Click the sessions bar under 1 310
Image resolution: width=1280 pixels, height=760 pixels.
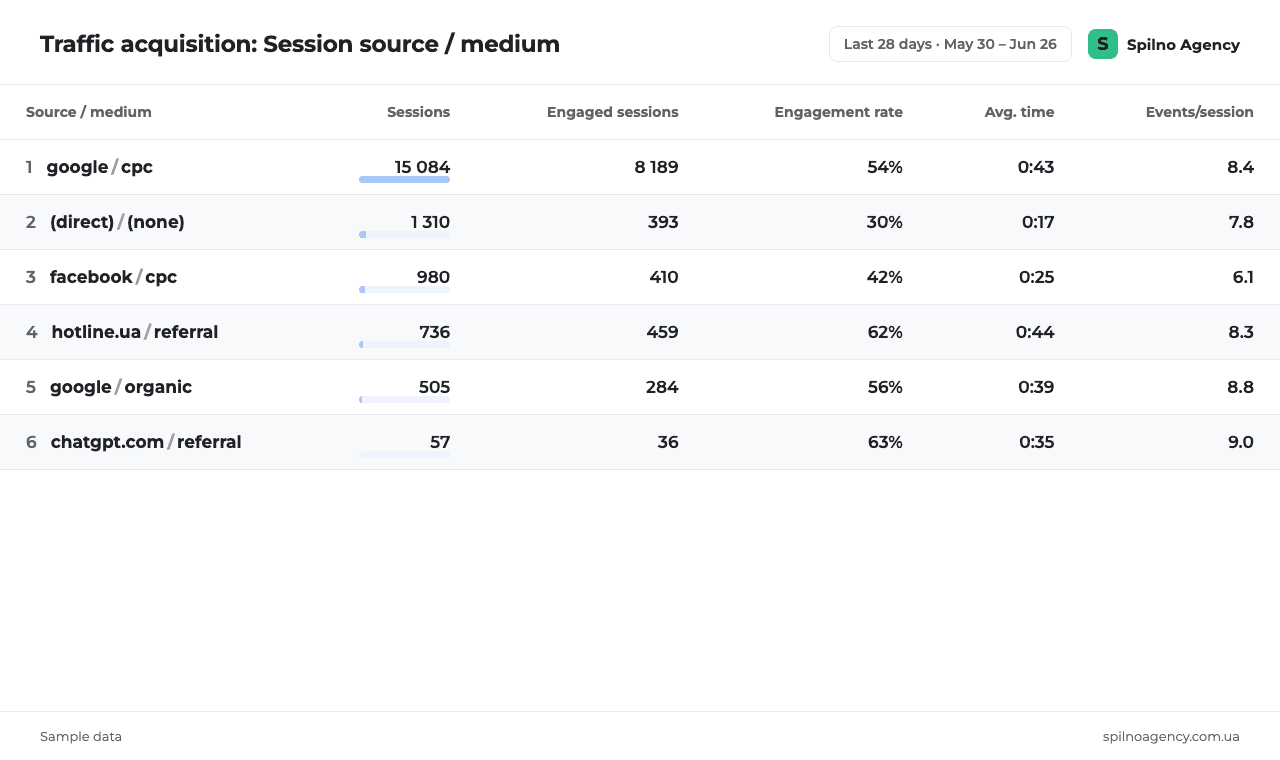[404, 235]
